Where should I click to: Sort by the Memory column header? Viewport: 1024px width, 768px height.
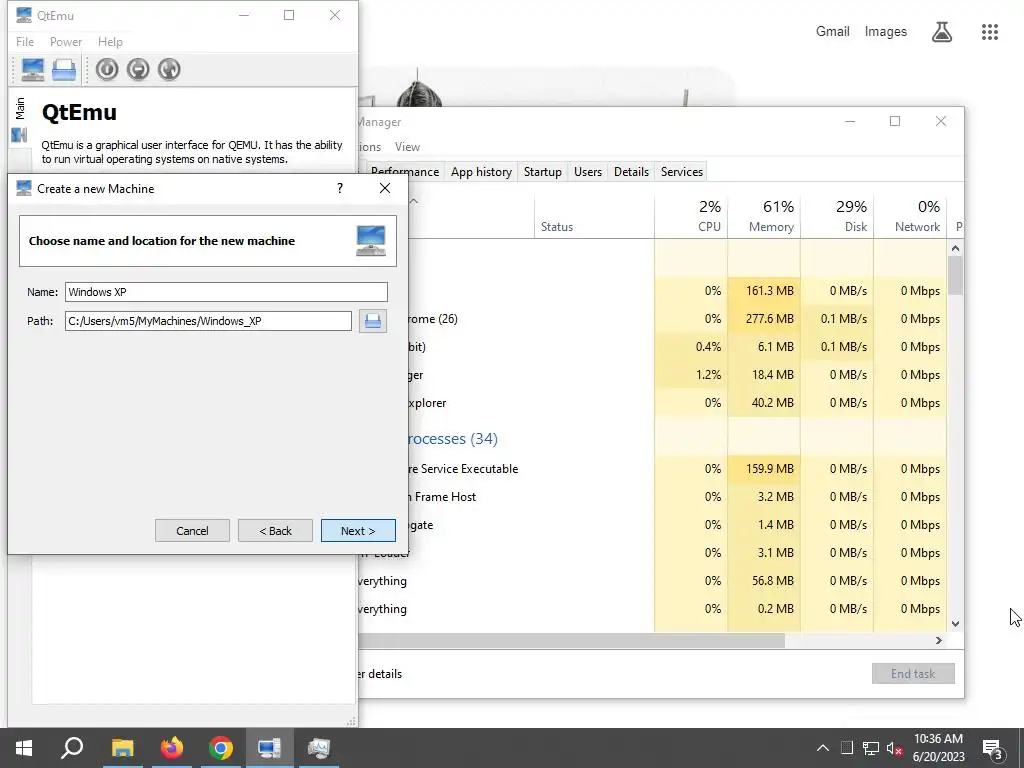764,216
